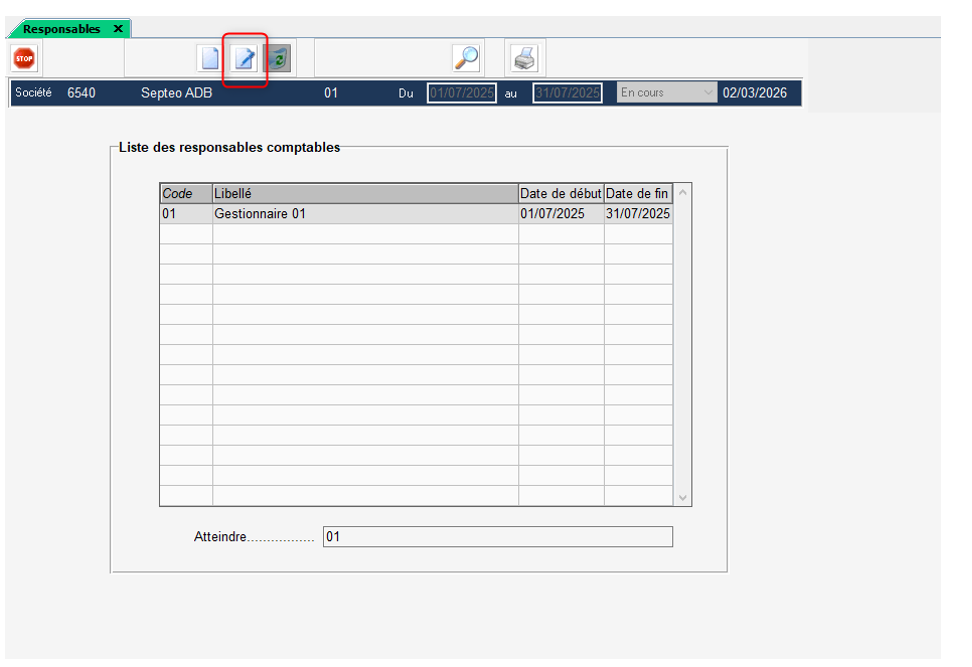Click the list scrollbar down arrow
The height and width of the screenshot is (667, 972).
click(683, 497)
